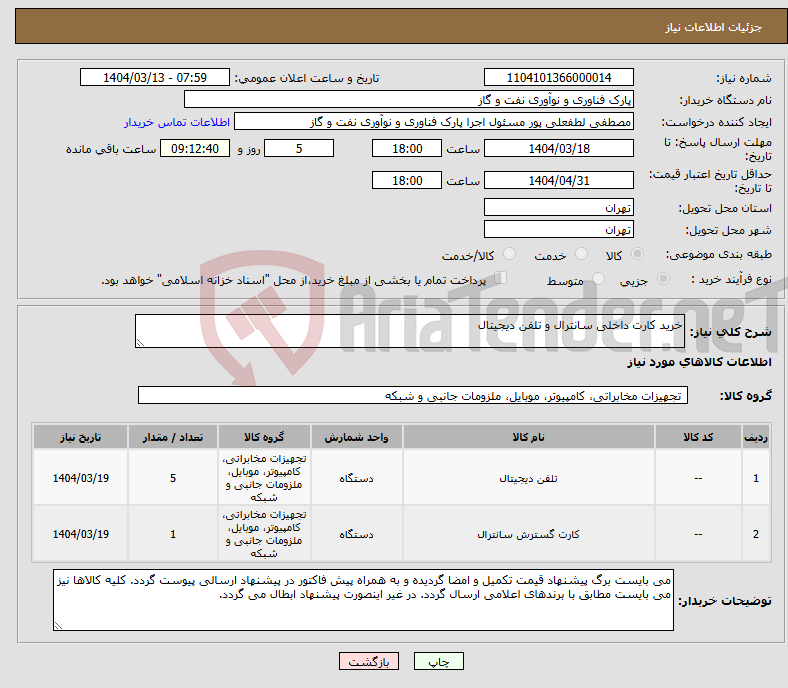The width and height of the screenshot is (788, 688).
Task: Click the price validity time 18:00 field
Action: (407, 180)
